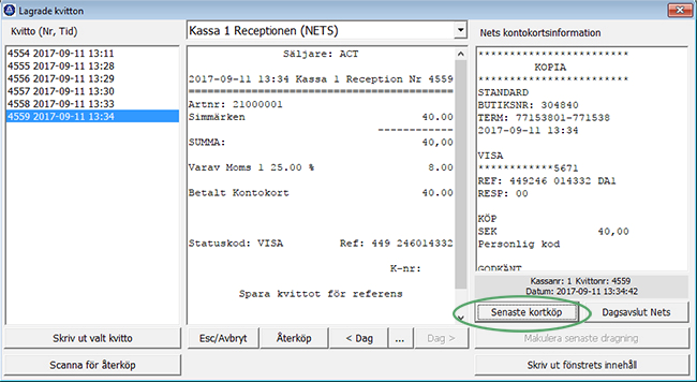Go to the previous day with < Dag
Screen dimensions: 697x382
click(359, 338)
